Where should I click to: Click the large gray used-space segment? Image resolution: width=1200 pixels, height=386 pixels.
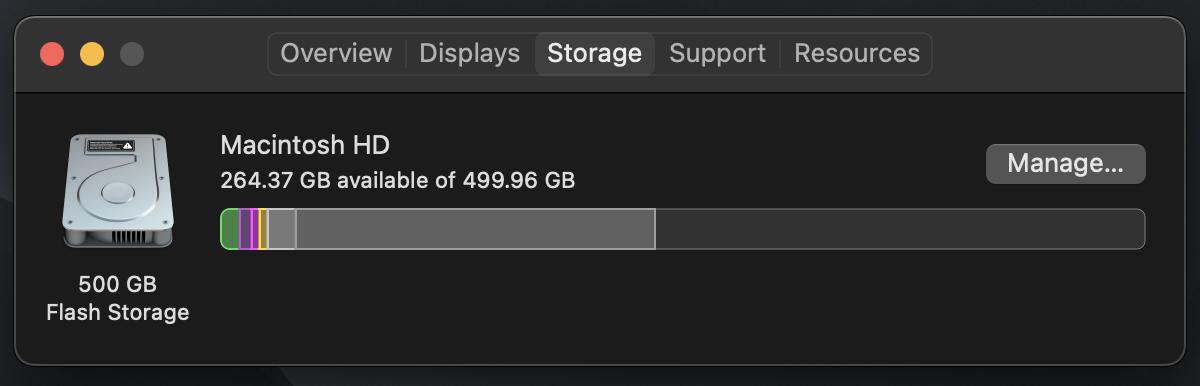(x=475, y=229)
